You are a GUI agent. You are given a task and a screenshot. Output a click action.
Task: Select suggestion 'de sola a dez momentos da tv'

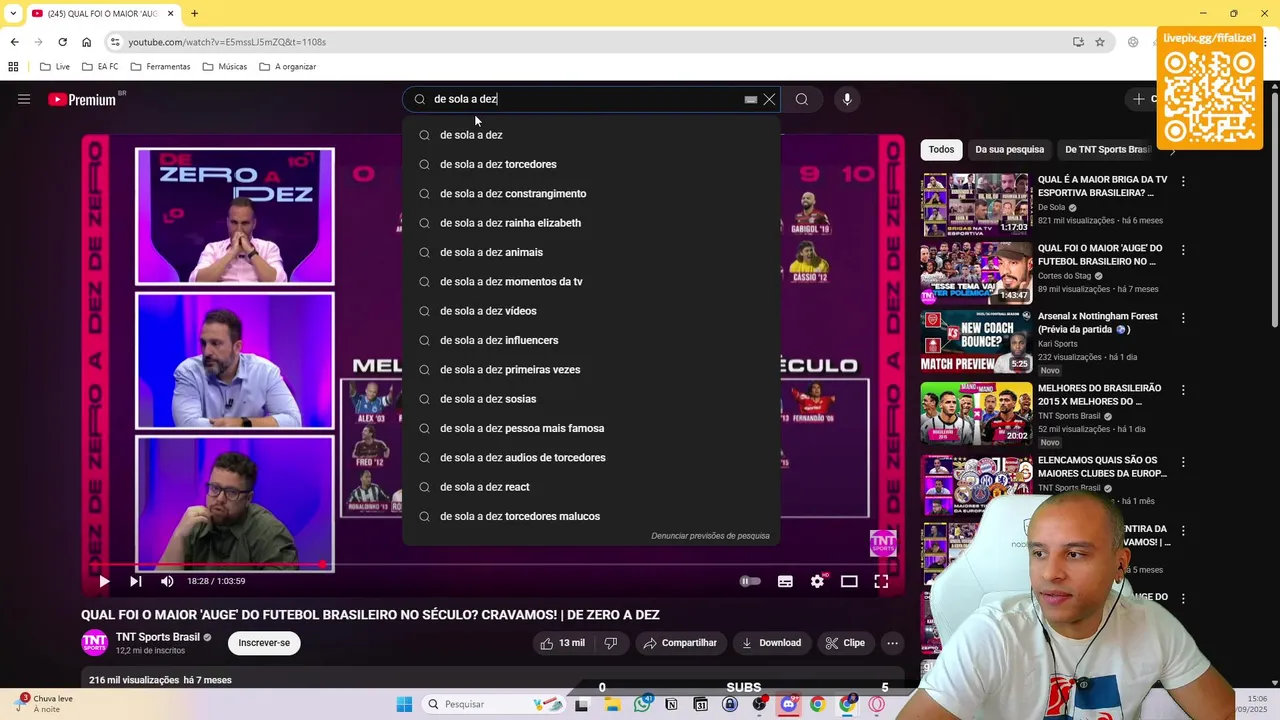point(591,282)
